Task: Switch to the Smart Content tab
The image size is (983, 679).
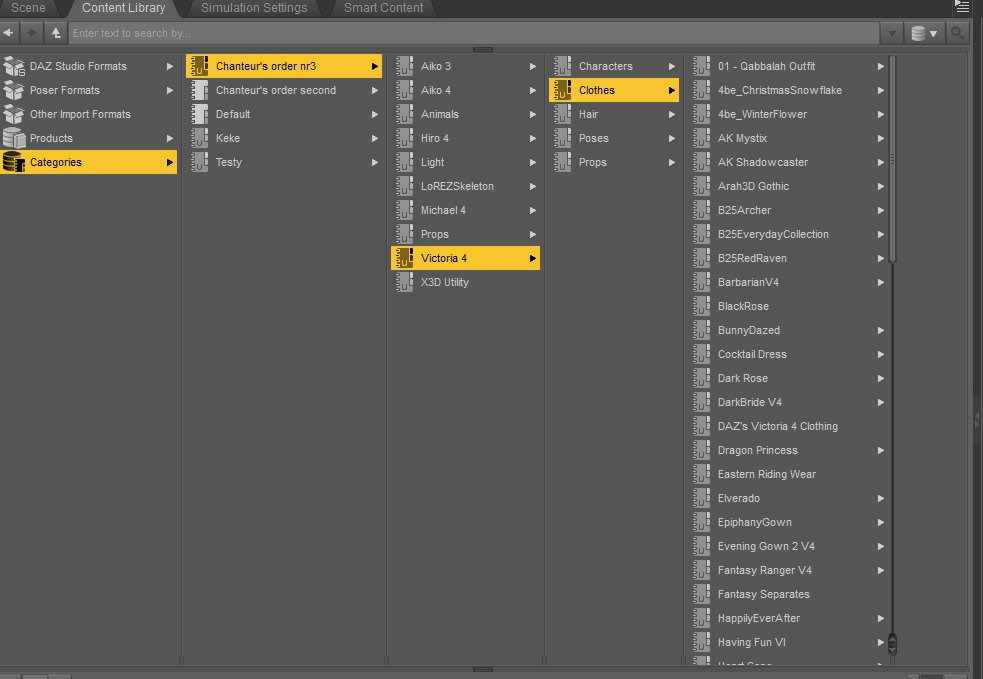Action: coord(383,8)
